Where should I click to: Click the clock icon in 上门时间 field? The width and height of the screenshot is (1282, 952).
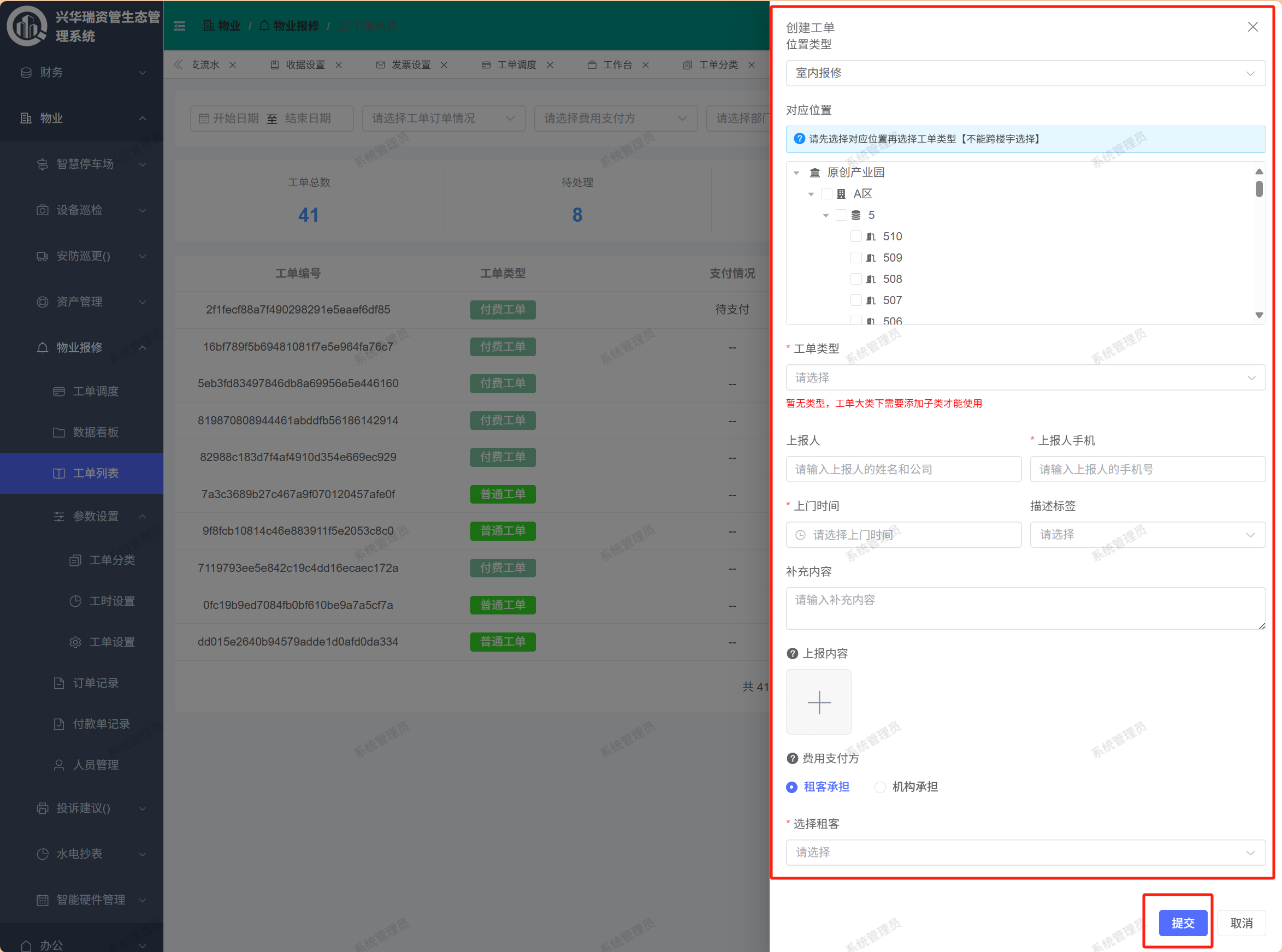[800, 535]
